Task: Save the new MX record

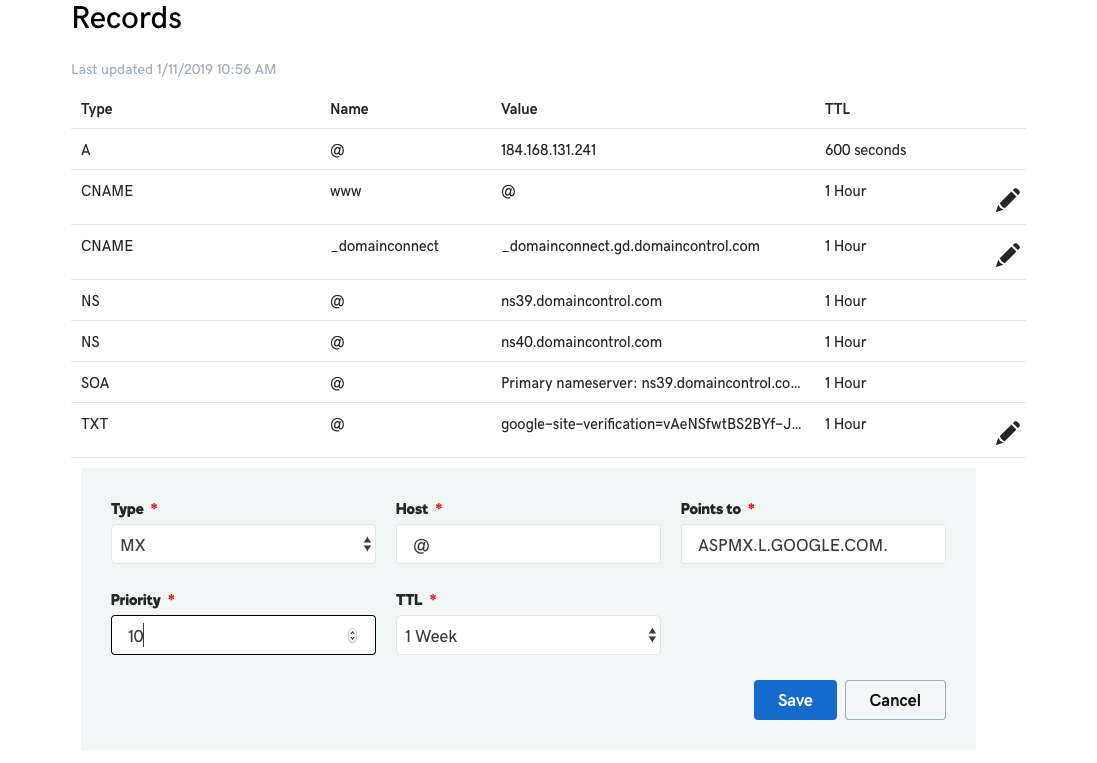Action: pos(795,700)
